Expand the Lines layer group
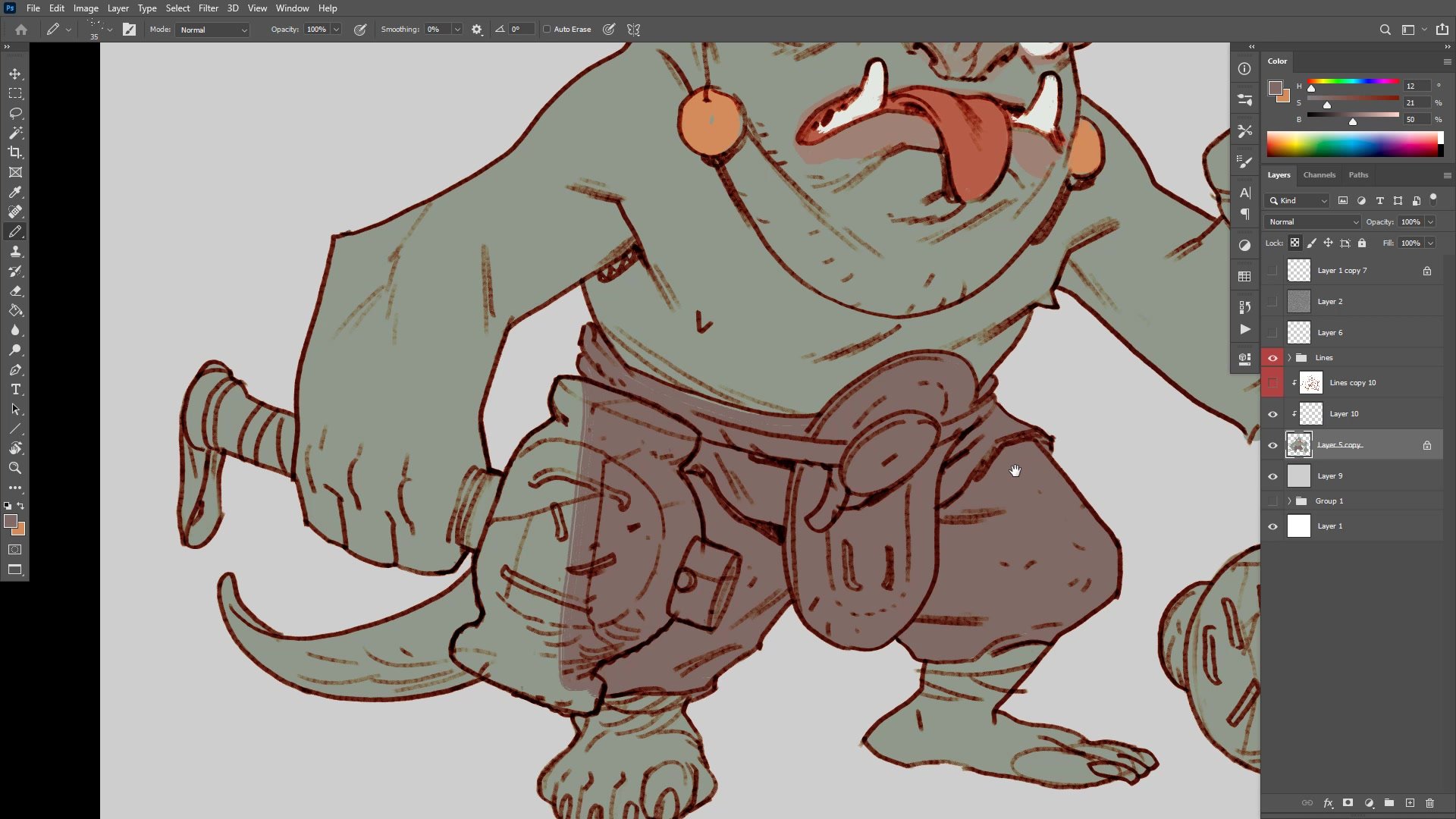The width and height of the screenshot is (1456, 819). 1289,358
